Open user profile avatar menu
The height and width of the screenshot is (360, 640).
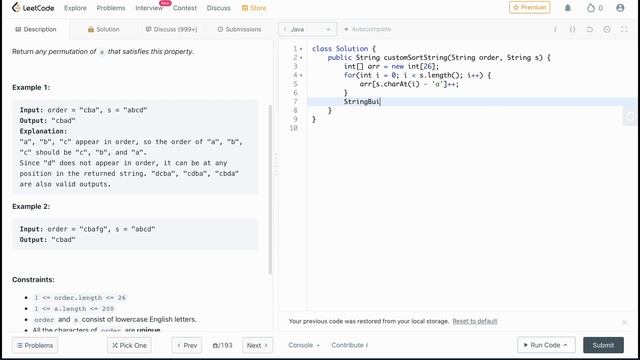point(620,8)
